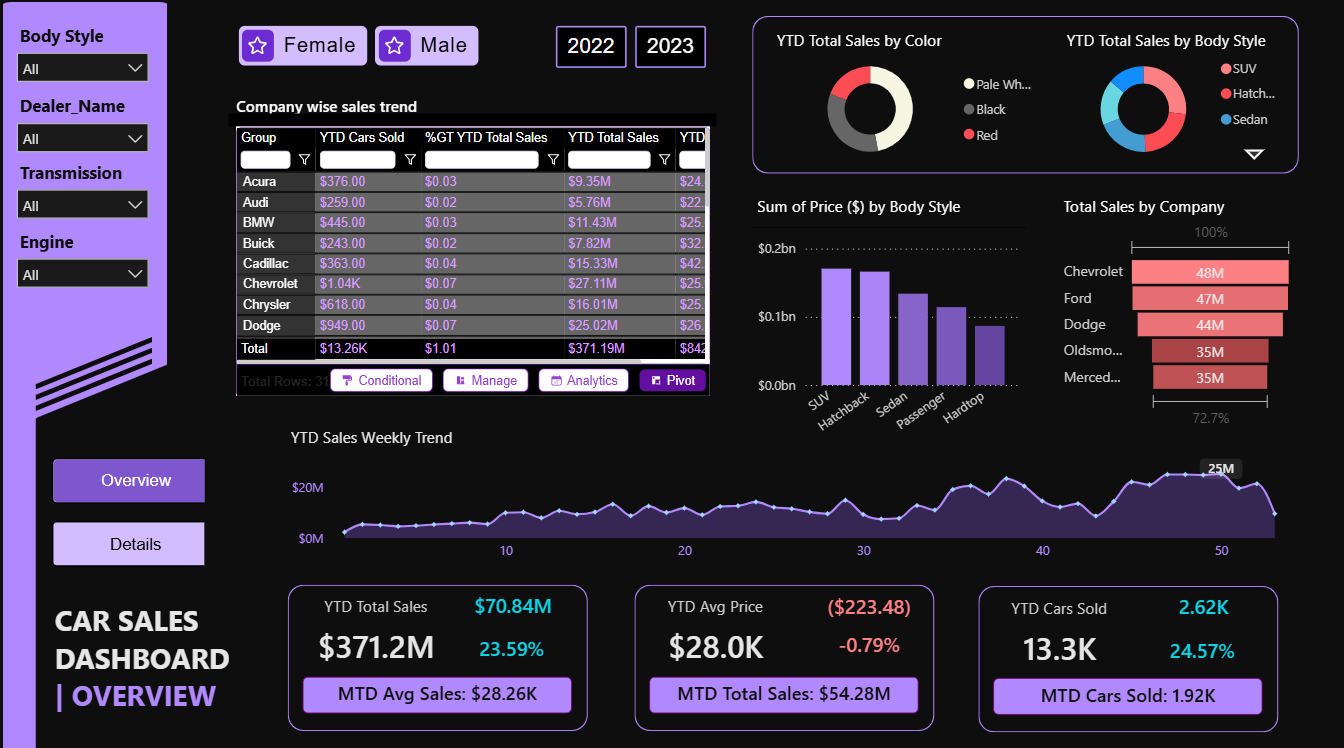Switch to the Overview page
Image resolution: width=1344 pixels, height=748 pixels.
[x=129, y=480]
